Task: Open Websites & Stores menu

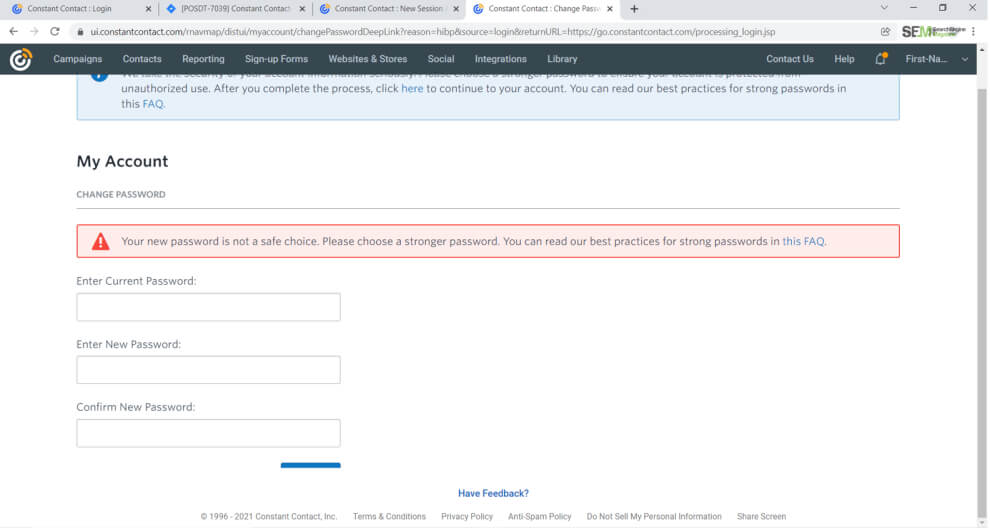Action: point(367,59)
